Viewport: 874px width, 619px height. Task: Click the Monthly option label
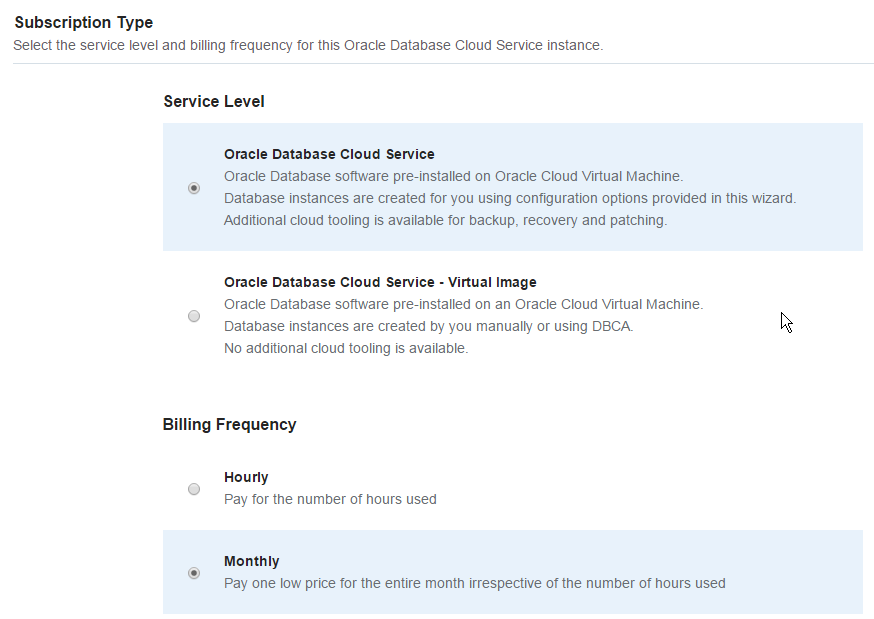pyautogui.click(x=251, y=561)
